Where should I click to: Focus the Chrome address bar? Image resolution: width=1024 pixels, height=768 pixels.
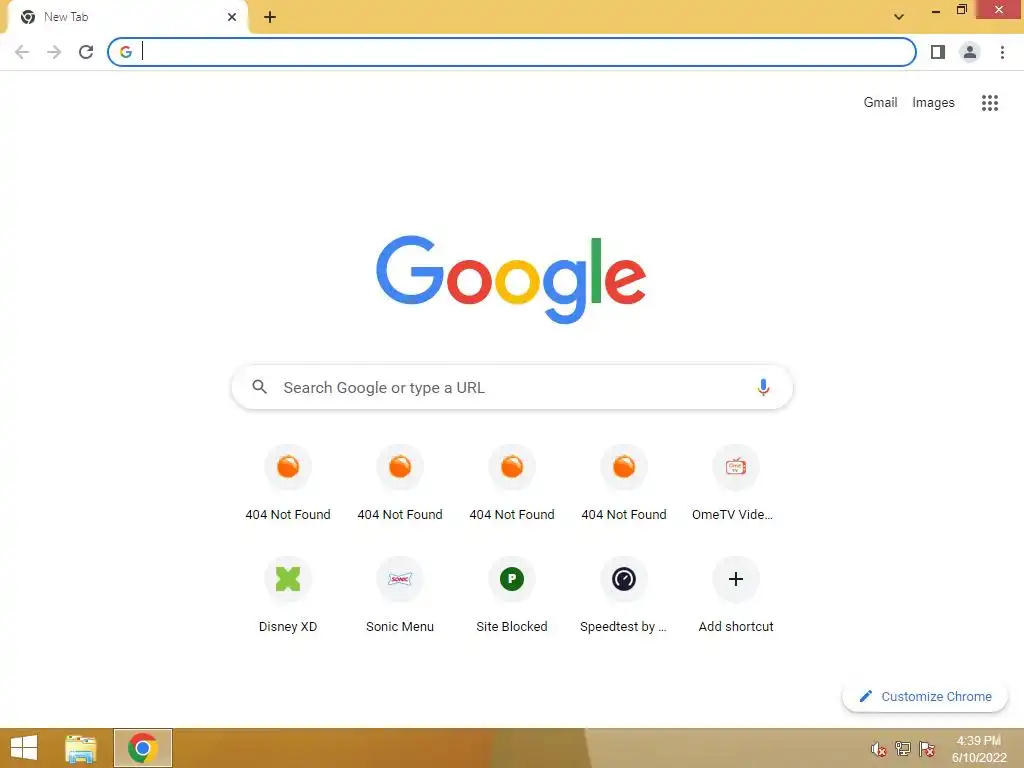click(511, 52)
